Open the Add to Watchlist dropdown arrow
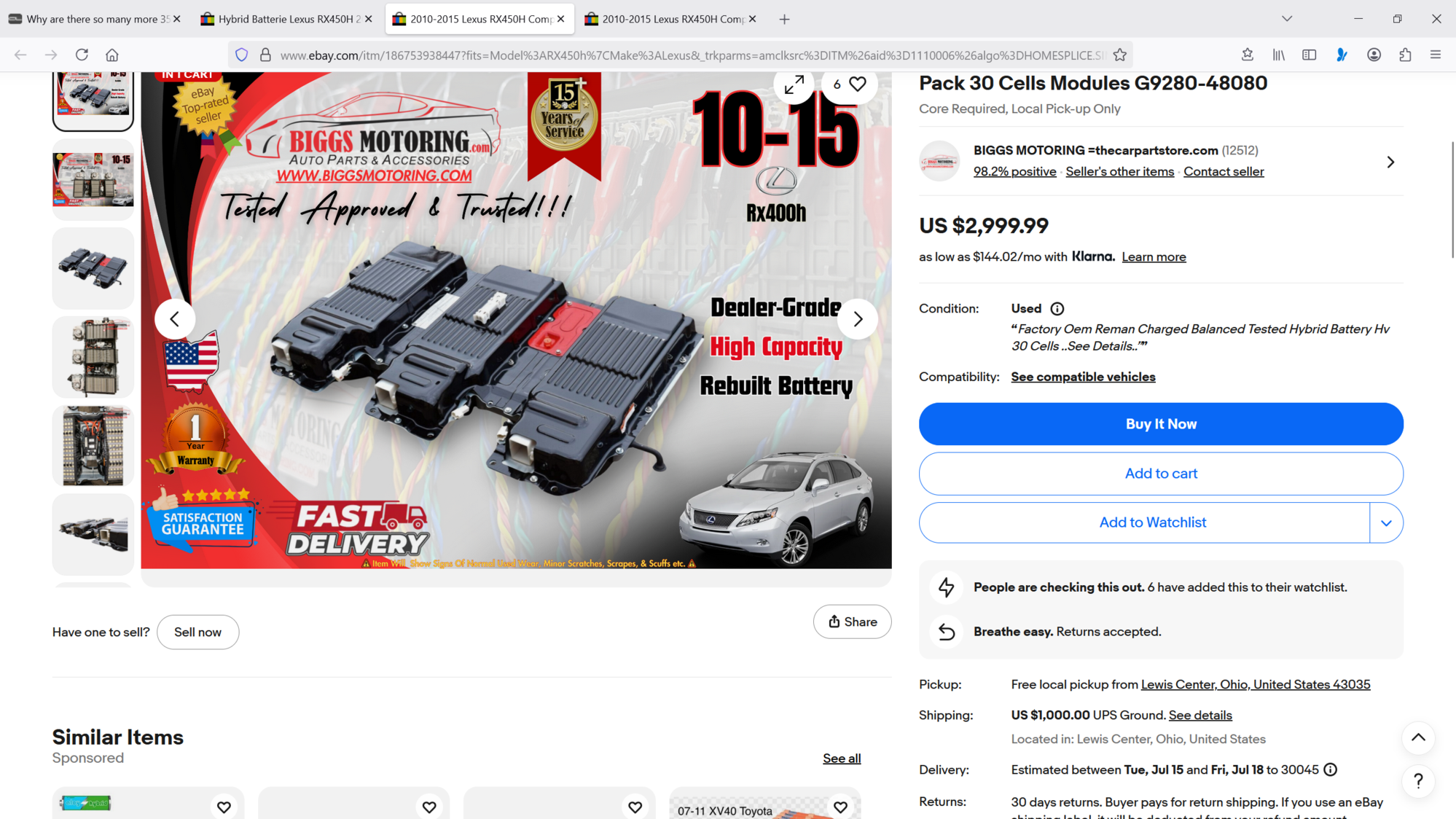Screen dimensions: 1456x819 pos(1386,522)
